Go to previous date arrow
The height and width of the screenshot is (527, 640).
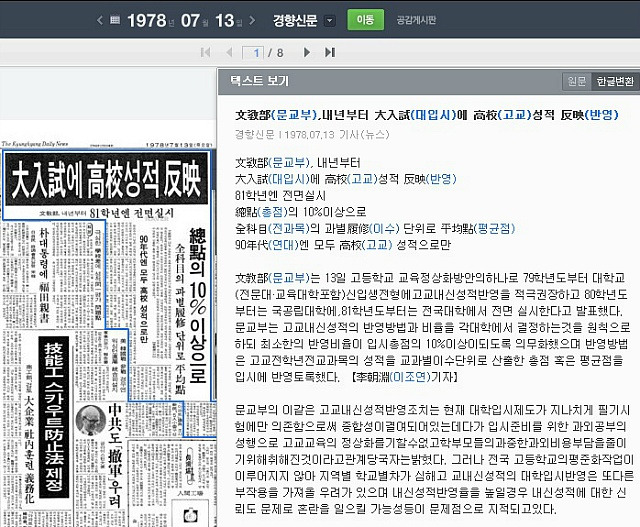coord(100,20)
